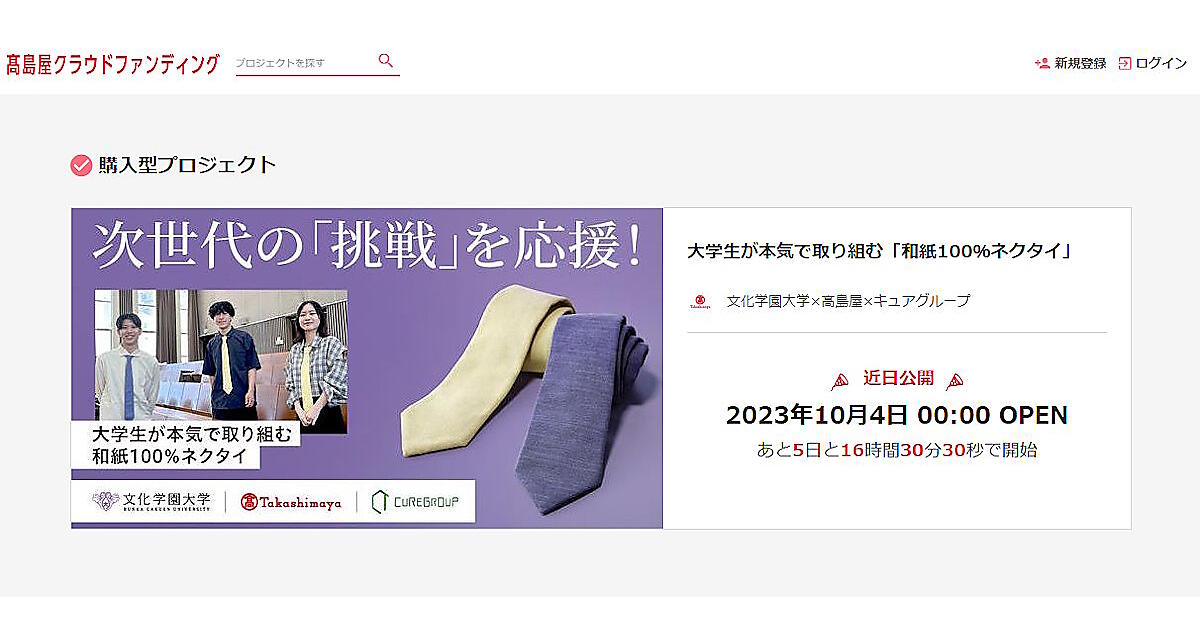Click the Bunka Gakuen University logo on banner
The image size is (1200, 630).
[x=151, y=502]
